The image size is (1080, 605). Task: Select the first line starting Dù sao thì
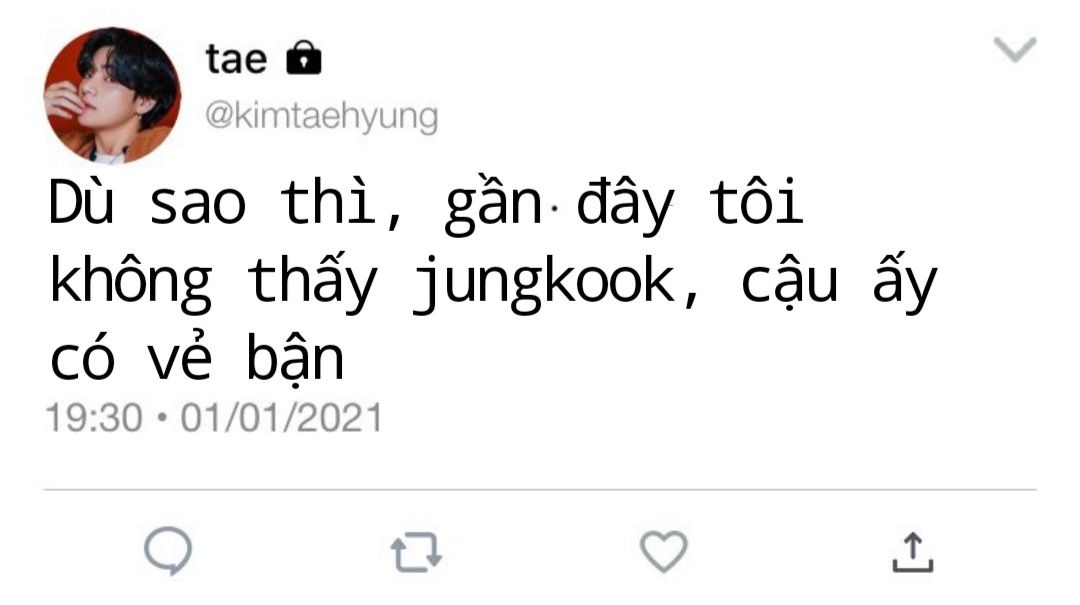(426, 205)
